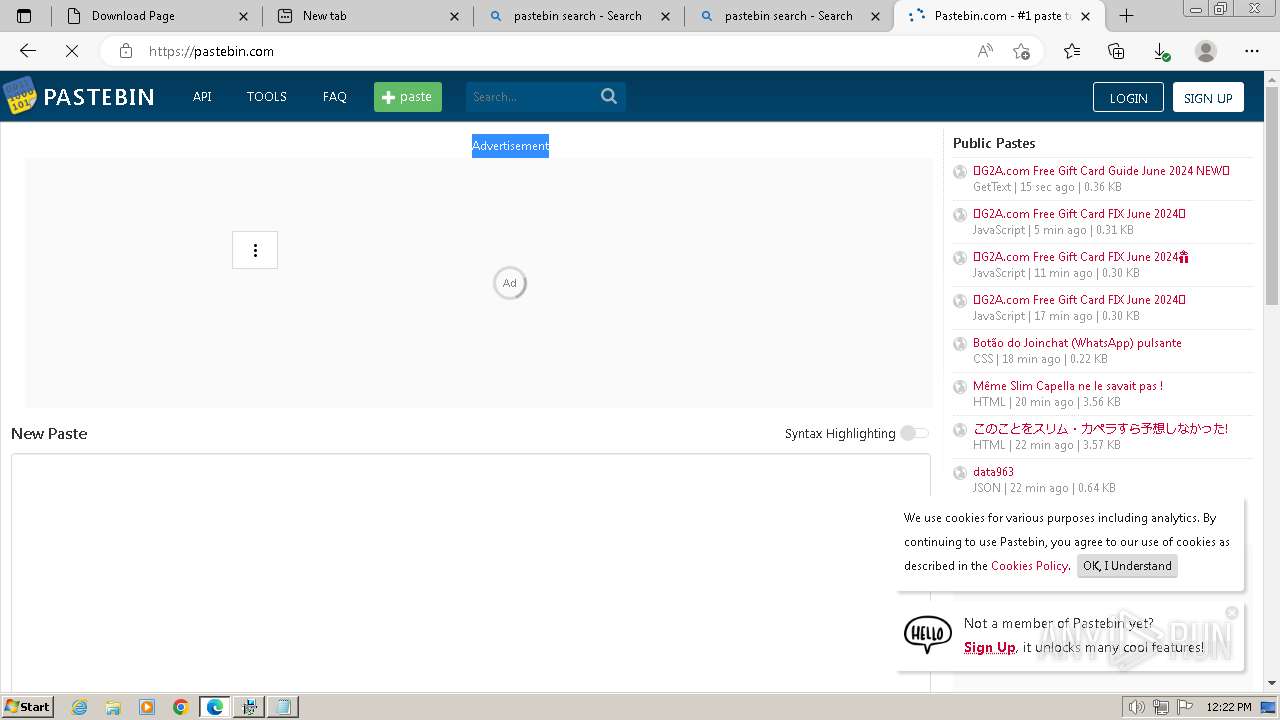The height and width of the screenshot is (720, 1280).
Task: Click the Pastebin logo icon
Action: (x=19, y=97)
